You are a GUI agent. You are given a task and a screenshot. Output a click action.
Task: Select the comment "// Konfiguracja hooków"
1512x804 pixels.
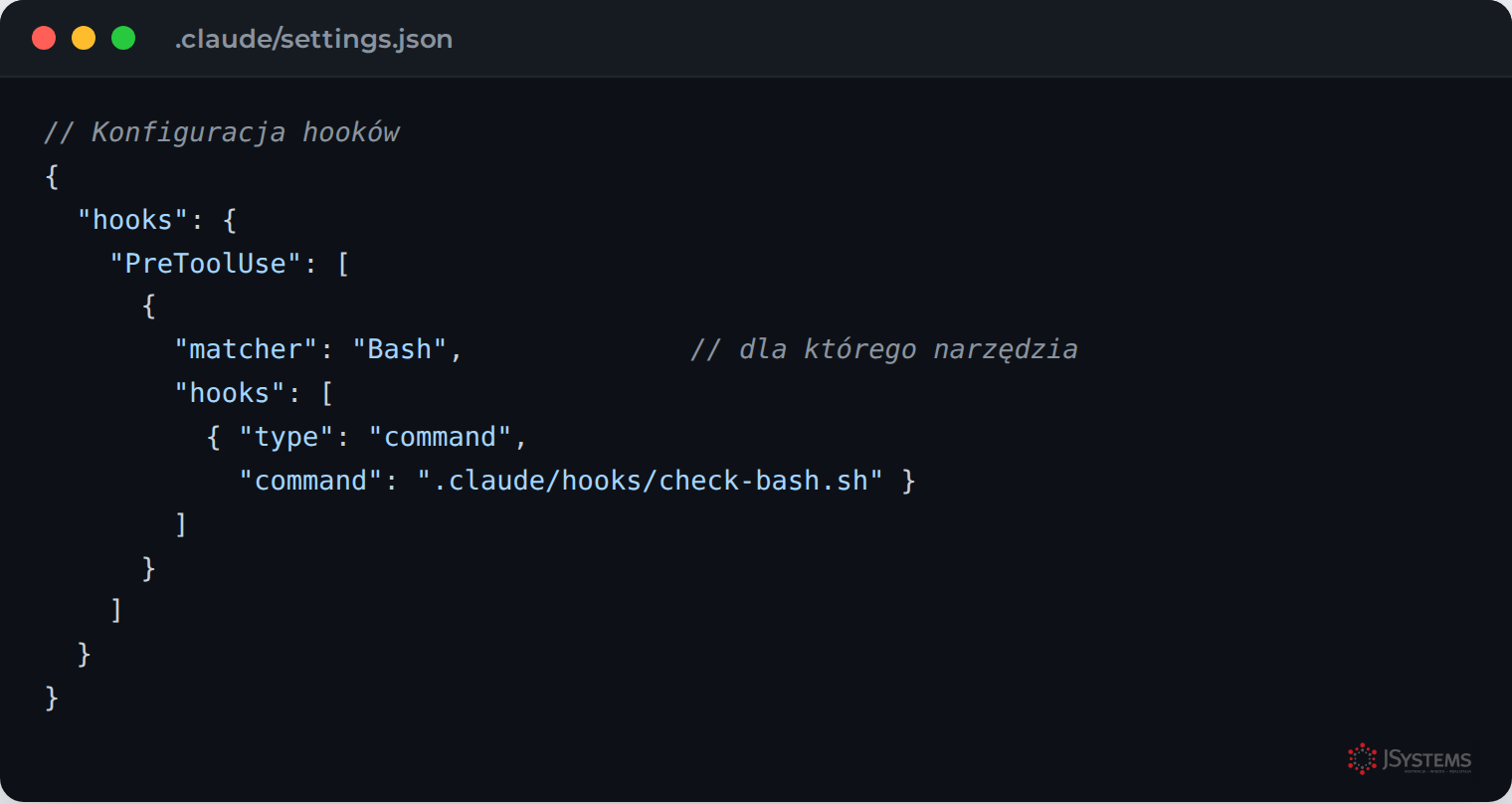click(x=222, y=132)
